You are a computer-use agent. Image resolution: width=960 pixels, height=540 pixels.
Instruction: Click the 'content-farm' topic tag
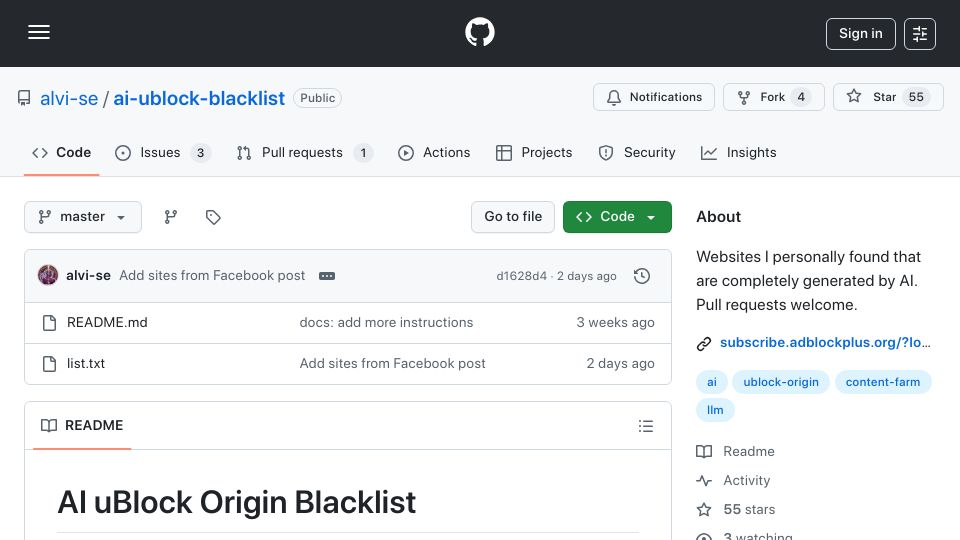click(x=883, y=382)
